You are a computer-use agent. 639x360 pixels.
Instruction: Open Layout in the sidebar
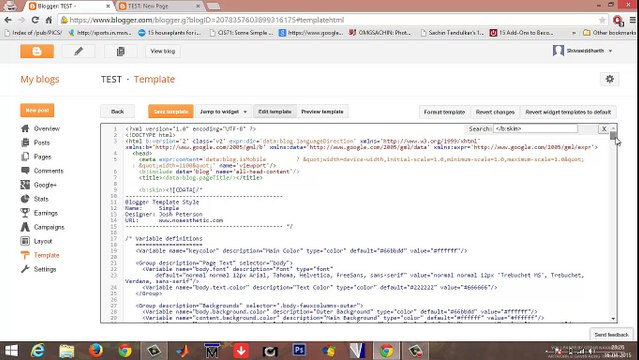coord(43,241)
